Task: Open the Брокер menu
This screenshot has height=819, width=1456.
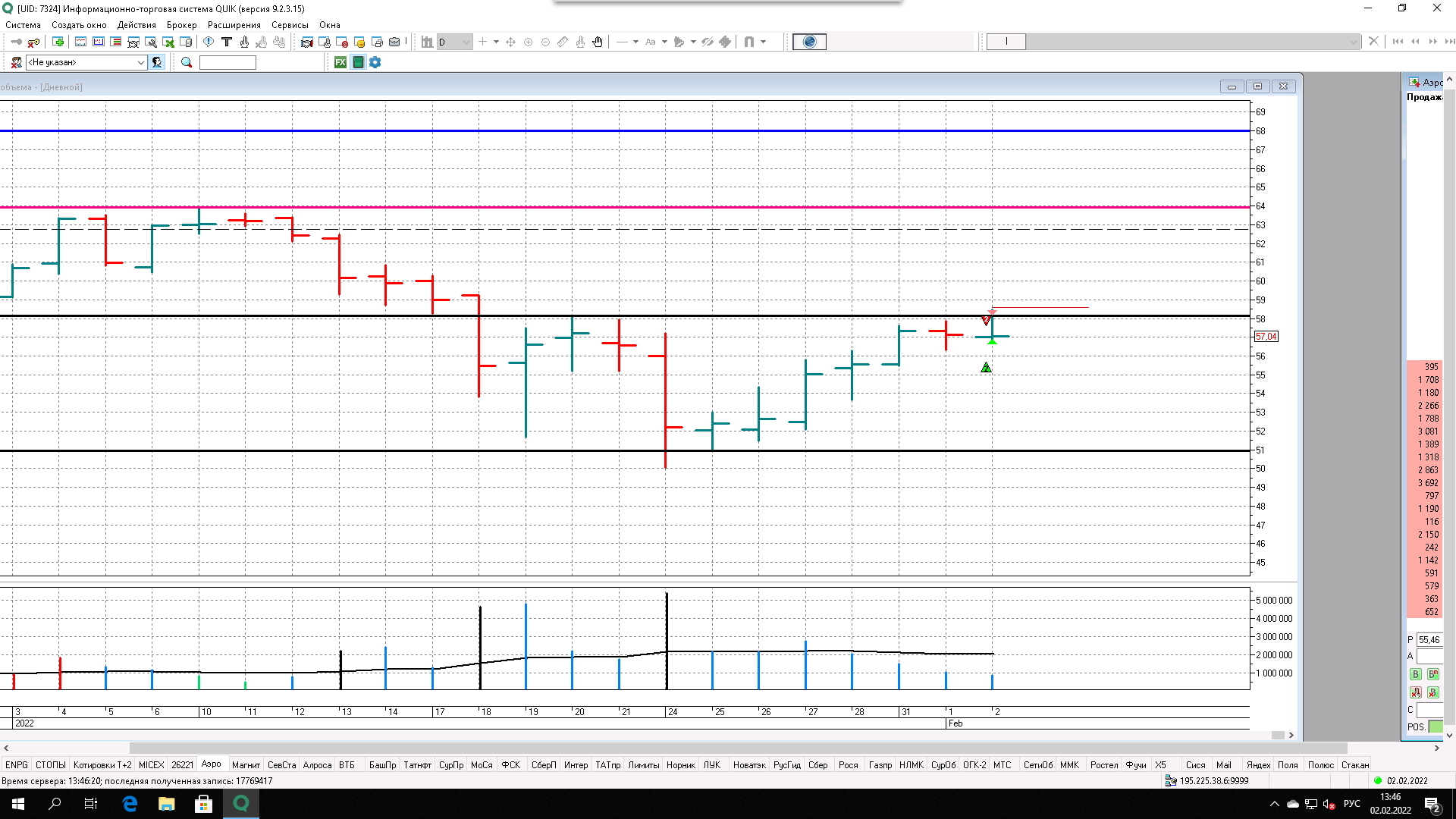Action: (181, 25)
